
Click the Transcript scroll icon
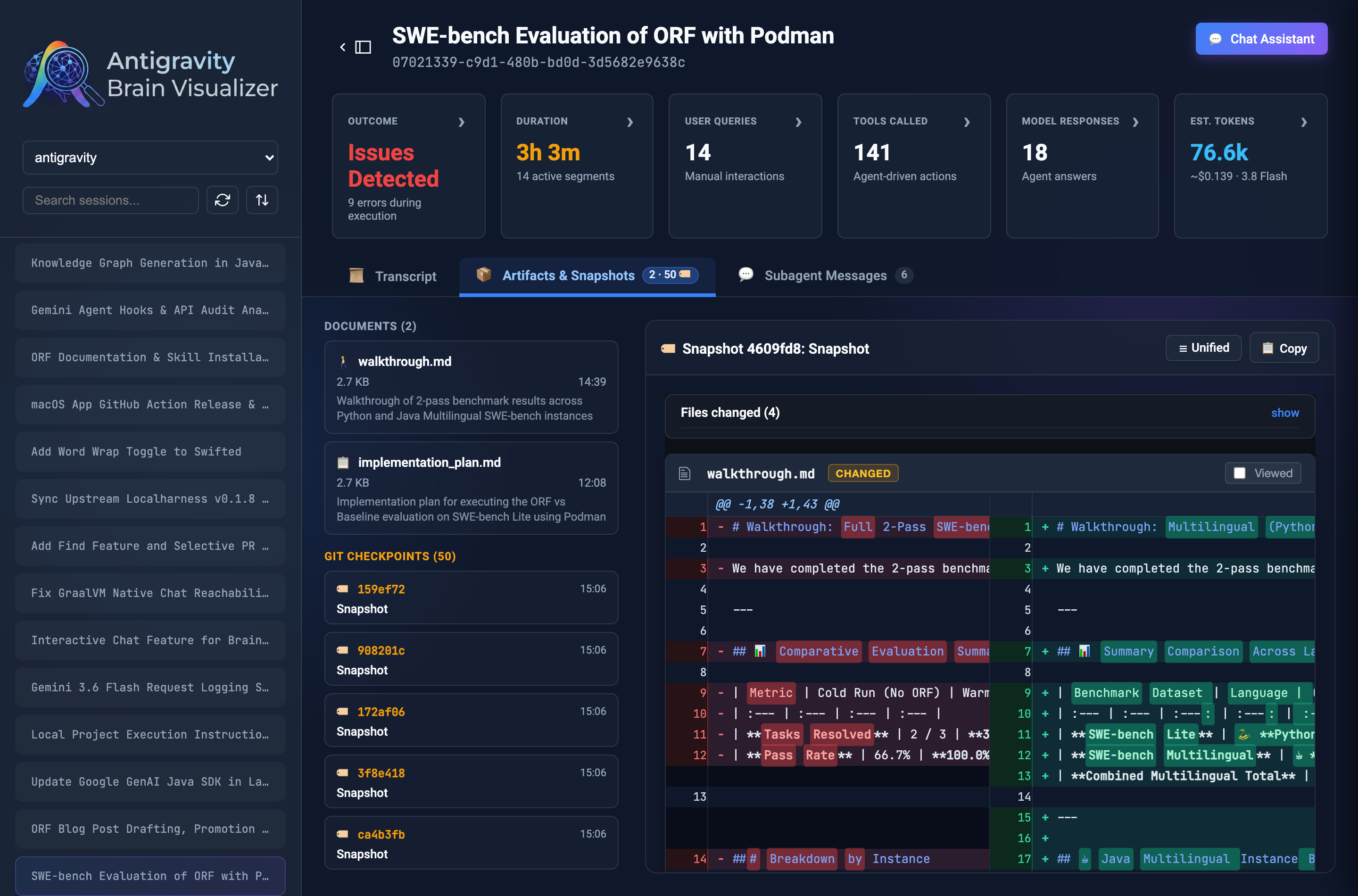356,275
